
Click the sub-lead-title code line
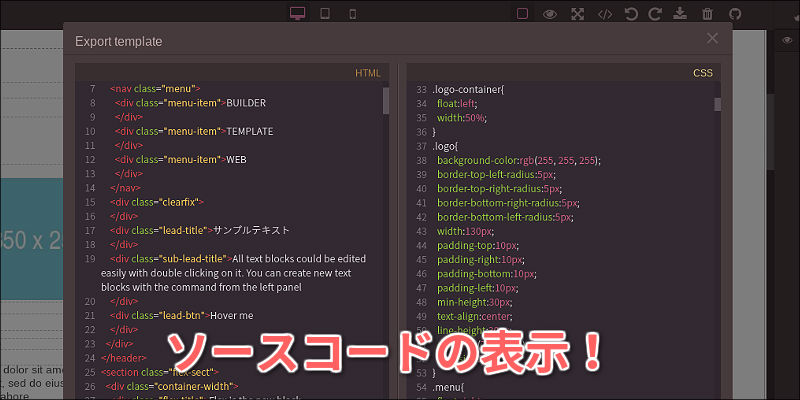click(x=233, y=273)
